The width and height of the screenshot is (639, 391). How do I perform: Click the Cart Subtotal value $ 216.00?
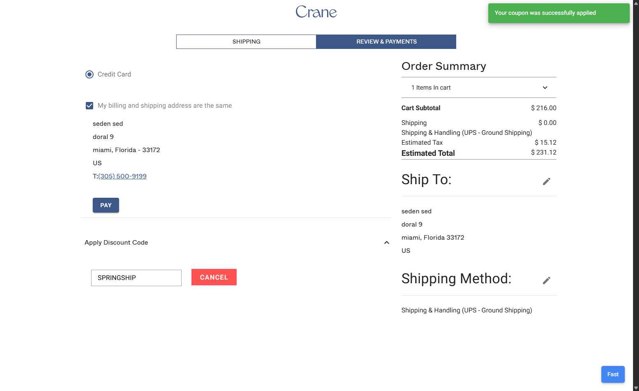[x=543, y=108]
